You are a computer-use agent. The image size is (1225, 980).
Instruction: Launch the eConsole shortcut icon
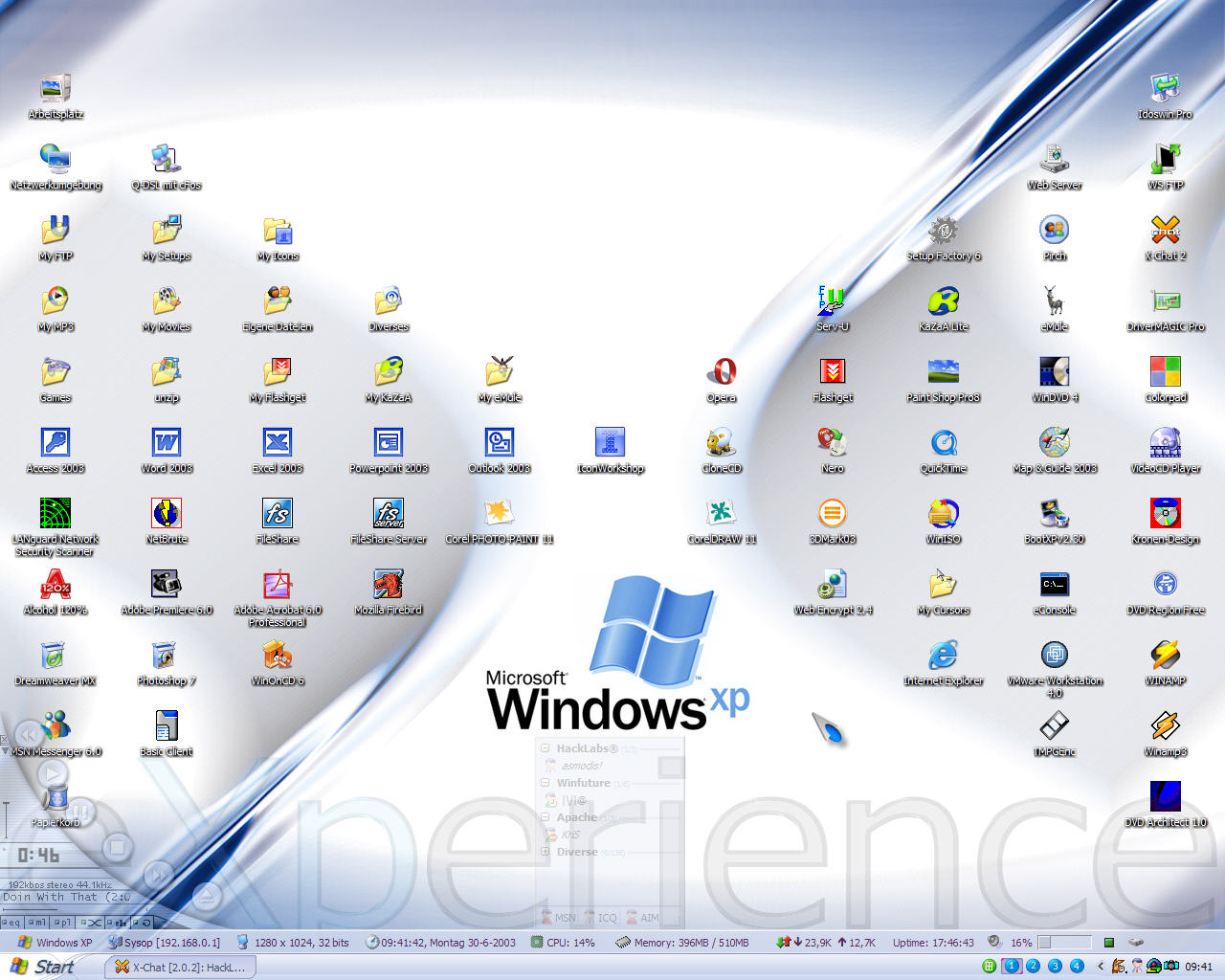click(x=1054, y=585)
